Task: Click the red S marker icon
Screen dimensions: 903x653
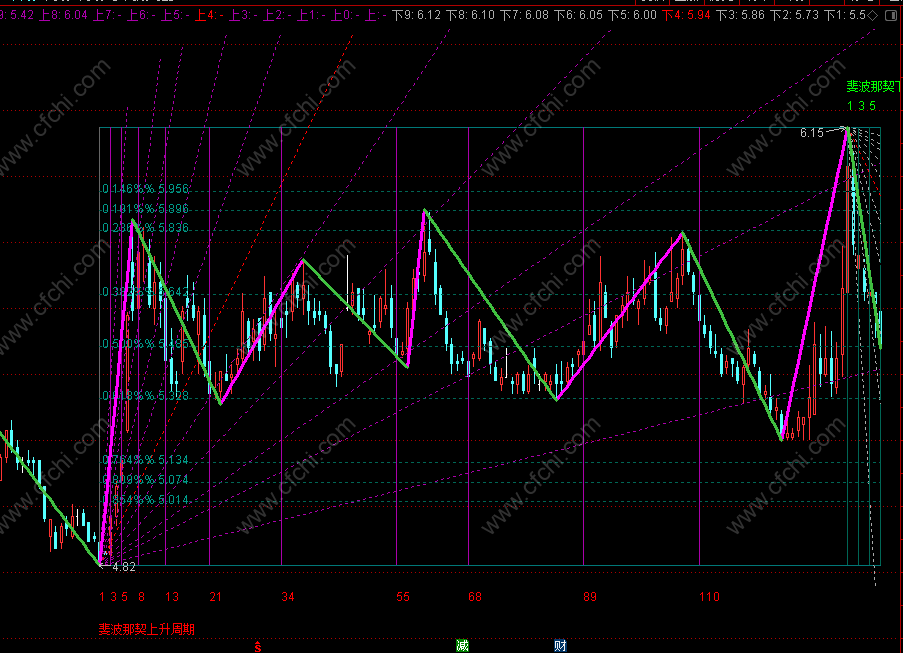Action: pos(258,646)
